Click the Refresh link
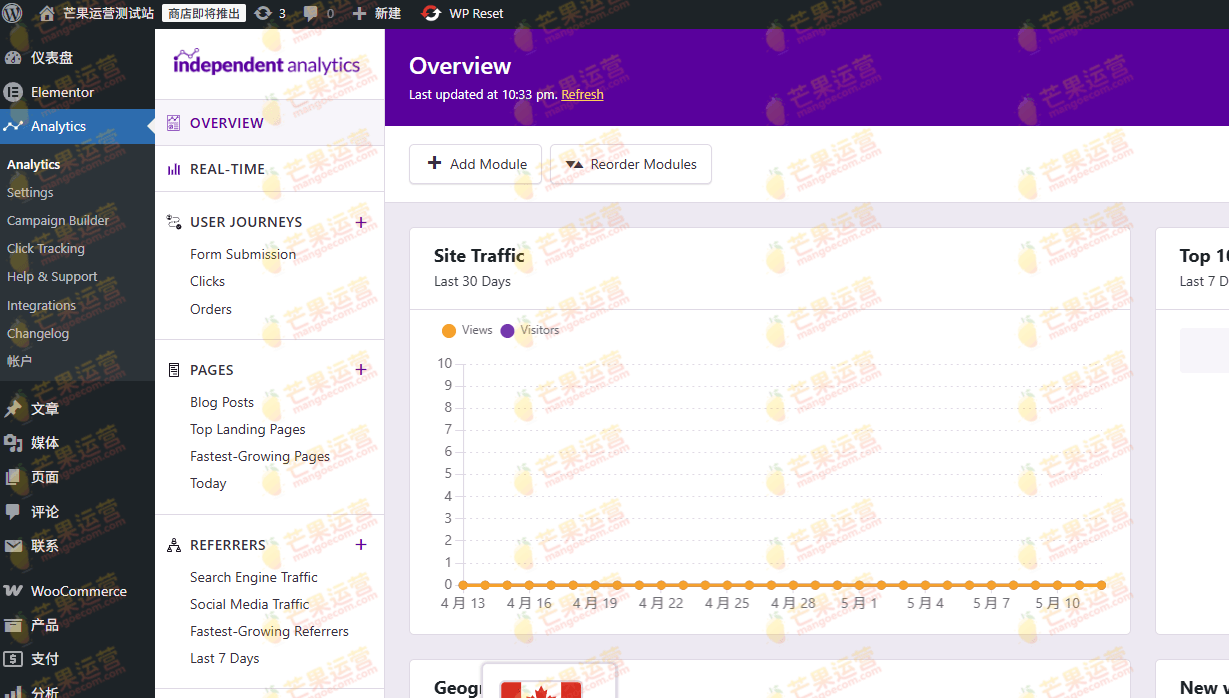This screenshot has height=698, width=1229. 582,94
